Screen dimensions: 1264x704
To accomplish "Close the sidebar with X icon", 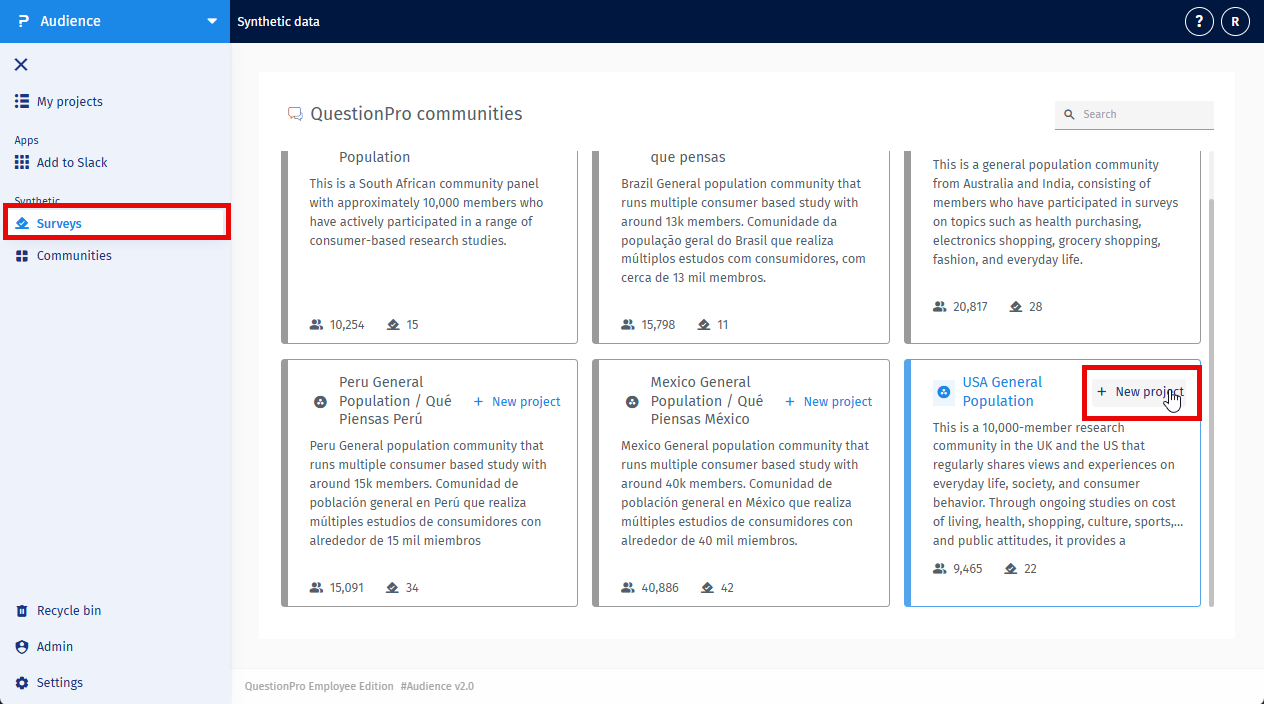I will [x=21, y=65].
